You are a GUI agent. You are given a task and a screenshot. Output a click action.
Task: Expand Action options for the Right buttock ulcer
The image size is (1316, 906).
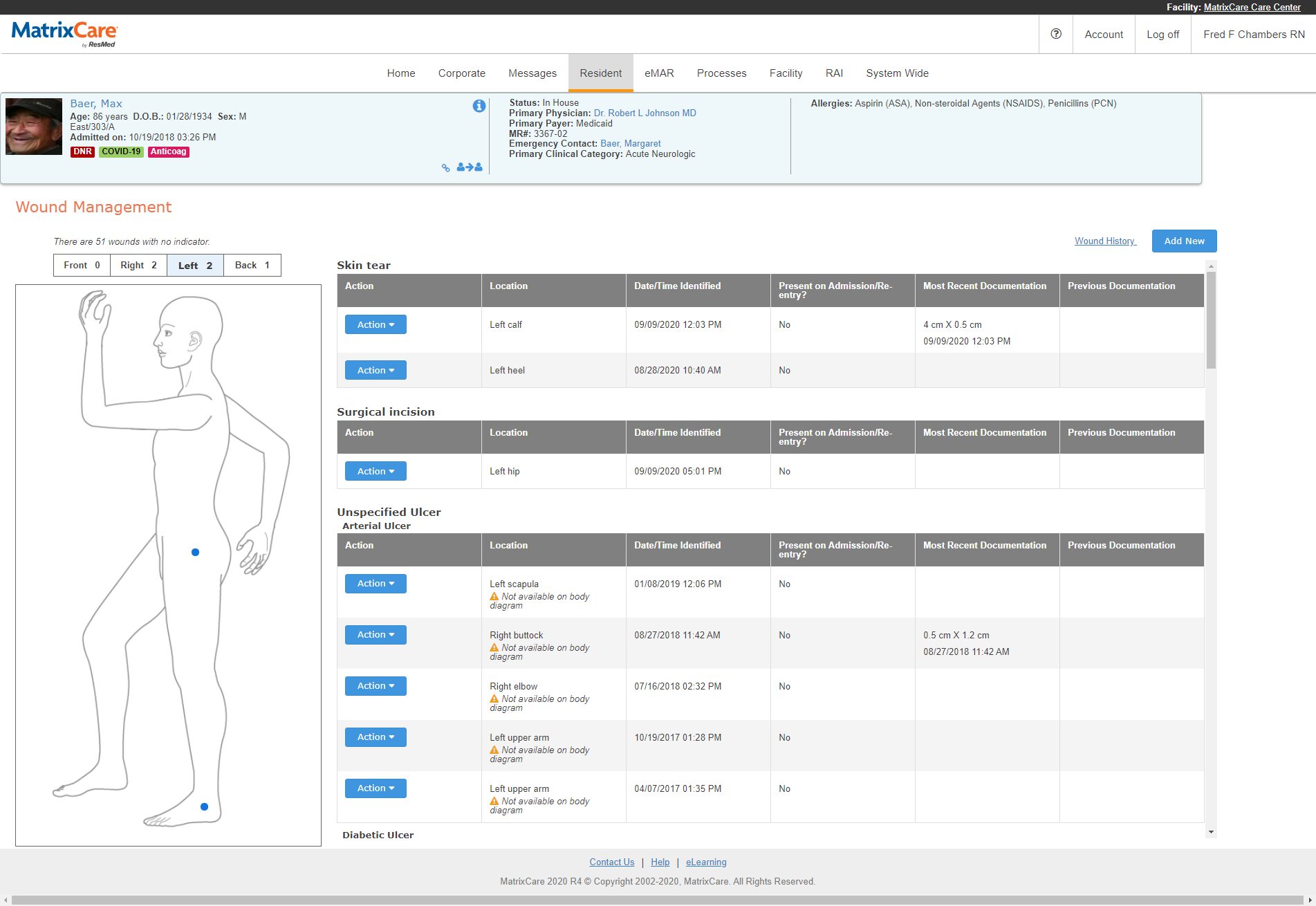(376, 634)
